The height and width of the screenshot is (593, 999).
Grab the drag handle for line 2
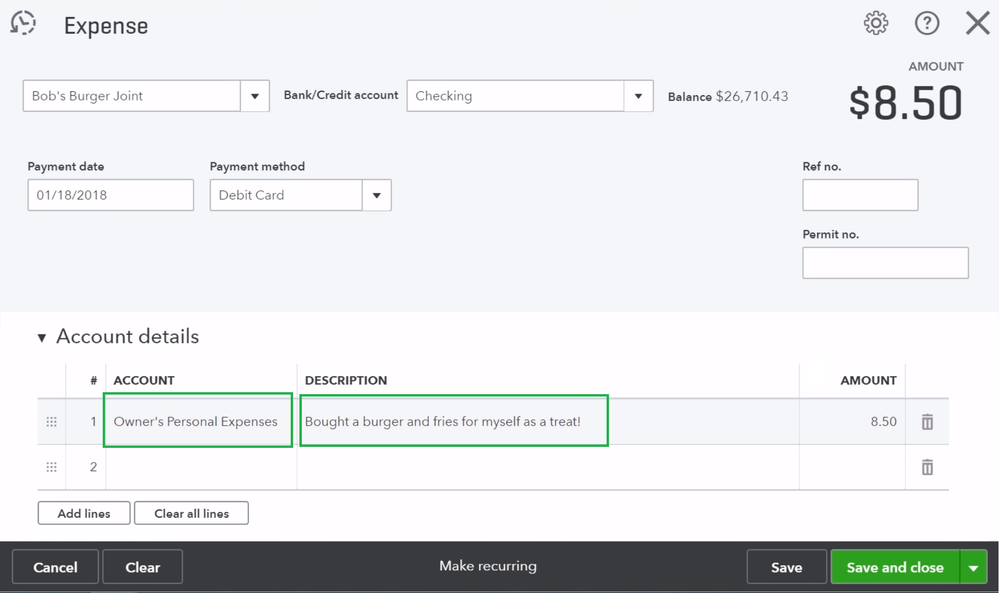(52, 467)
